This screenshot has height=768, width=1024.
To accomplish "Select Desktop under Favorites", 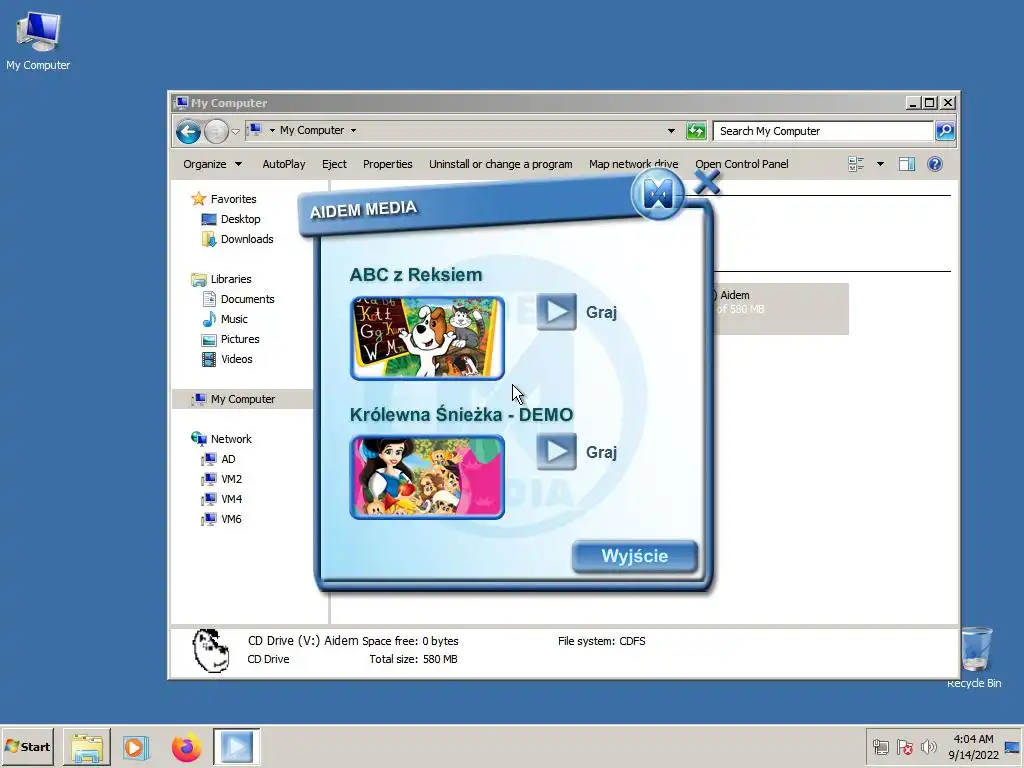I will click(231, 219).
